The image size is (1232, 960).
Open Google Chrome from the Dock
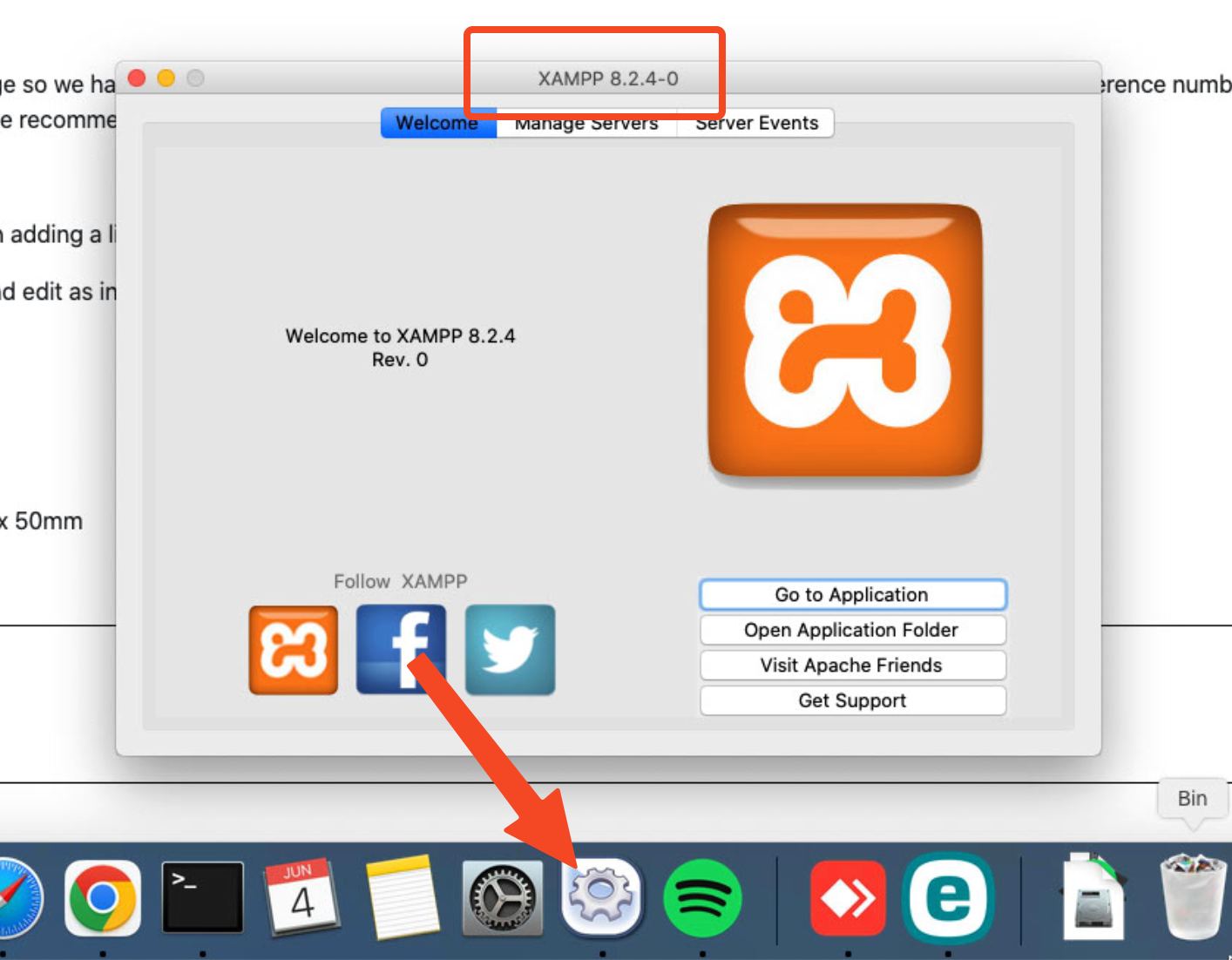103,898
